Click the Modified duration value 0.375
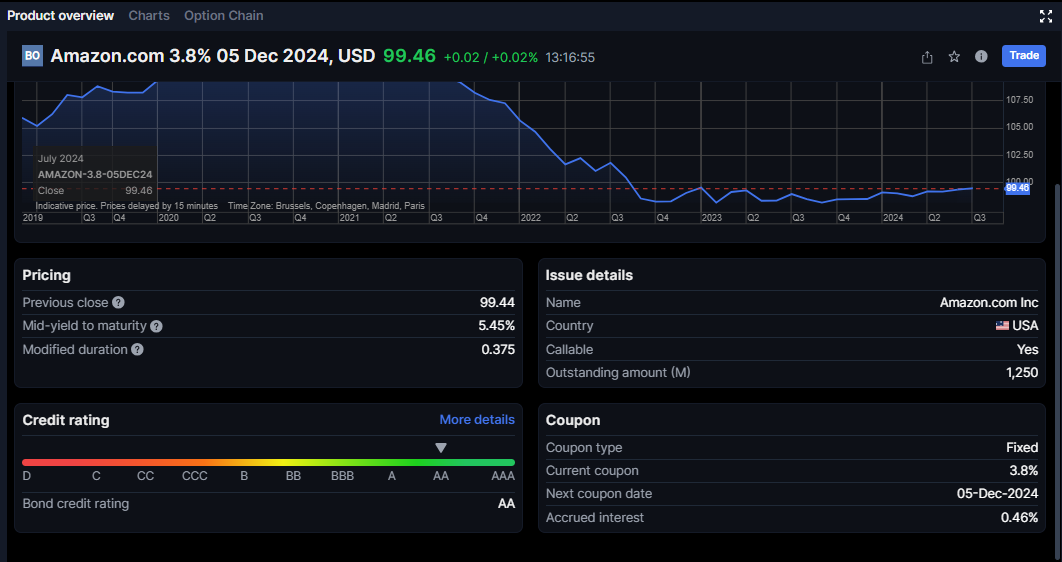Screen dimensions: 1062x562 498,349
